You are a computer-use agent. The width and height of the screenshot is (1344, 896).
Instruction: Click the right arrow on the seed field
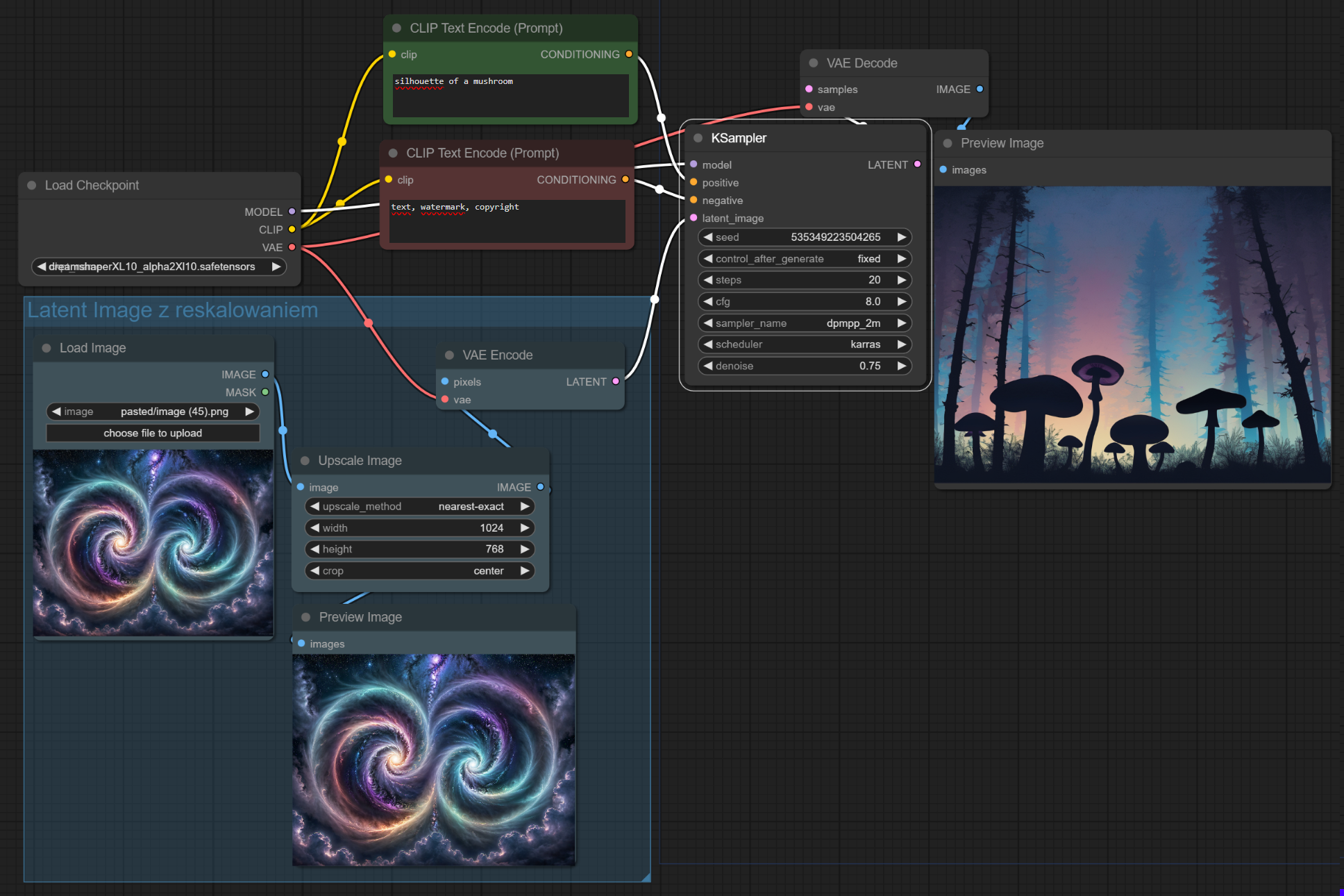pyautogui.click(x=901, y=237)
